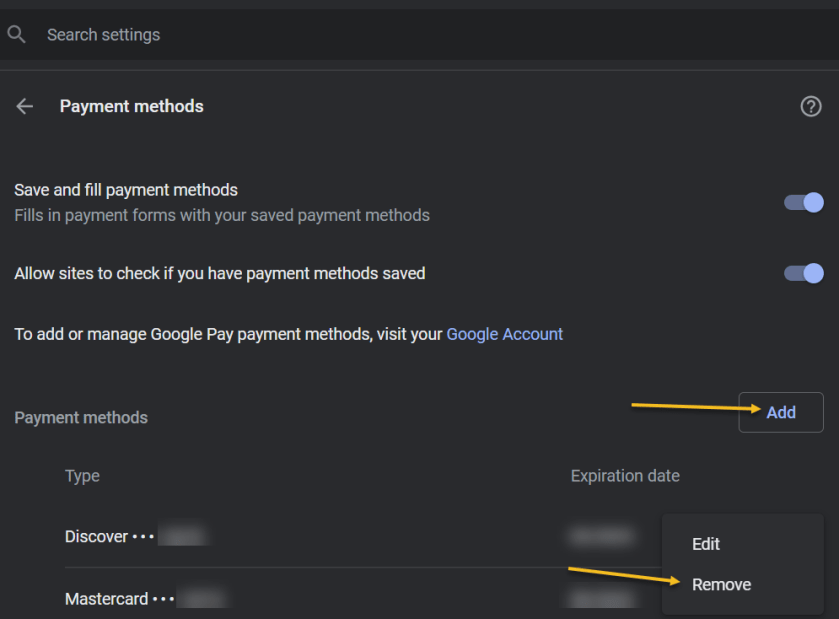Click into the Search settings field
This screenshot has height=619, width=839.
pyautogui.click(x=300, y=35)
